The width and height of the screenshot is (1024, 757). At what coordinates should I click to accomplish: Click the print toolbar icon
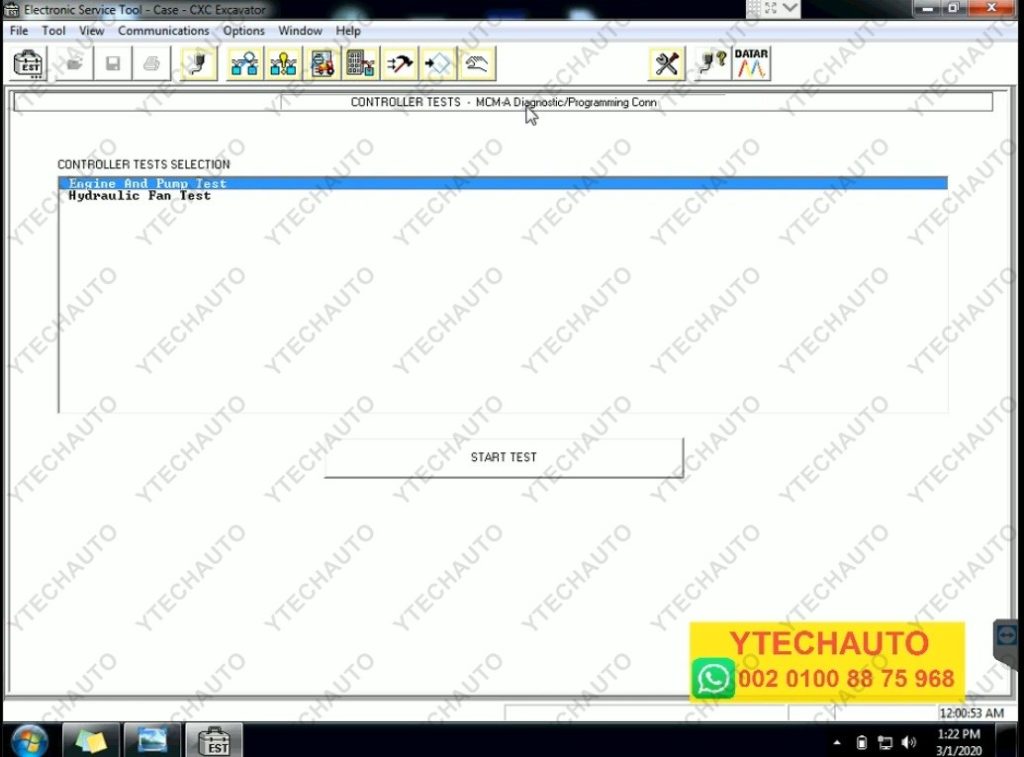click(151, 64)
